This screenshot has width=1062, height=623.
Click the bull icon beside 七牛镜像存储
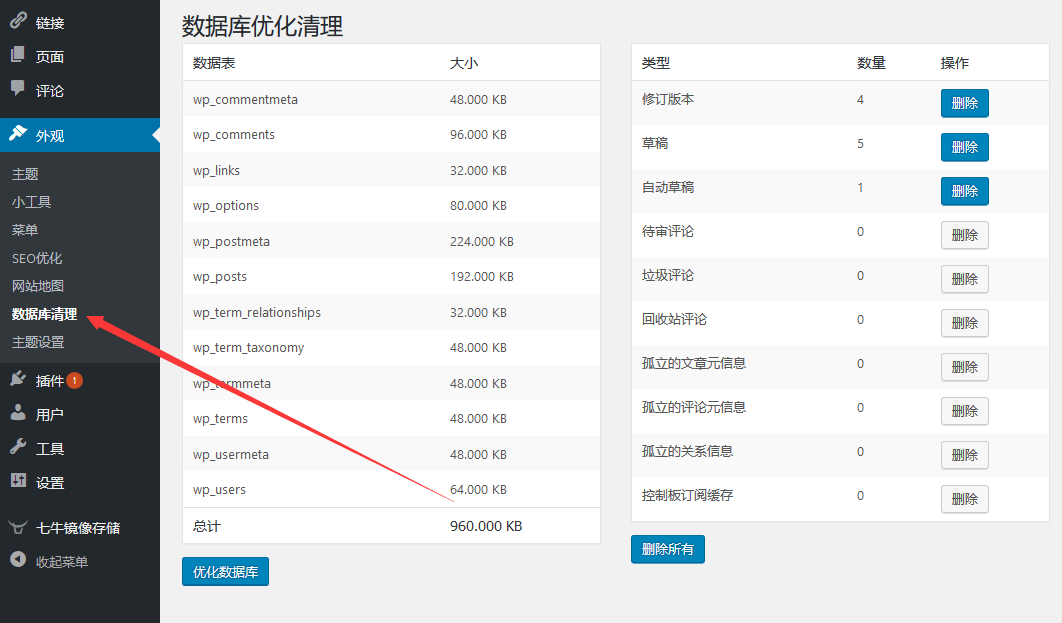pyautogui.click(x=18, y=527)
